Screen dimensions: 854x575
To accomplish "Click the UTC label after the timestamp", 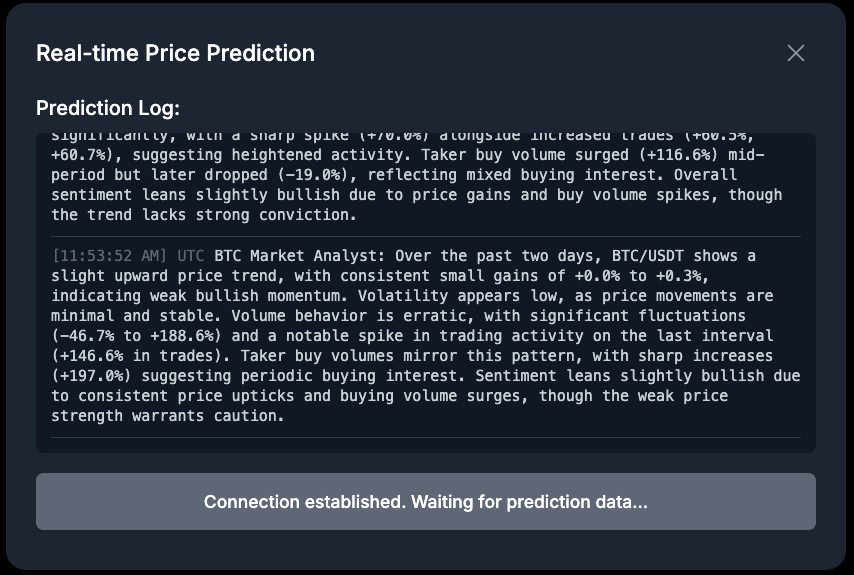I will 191,256.
